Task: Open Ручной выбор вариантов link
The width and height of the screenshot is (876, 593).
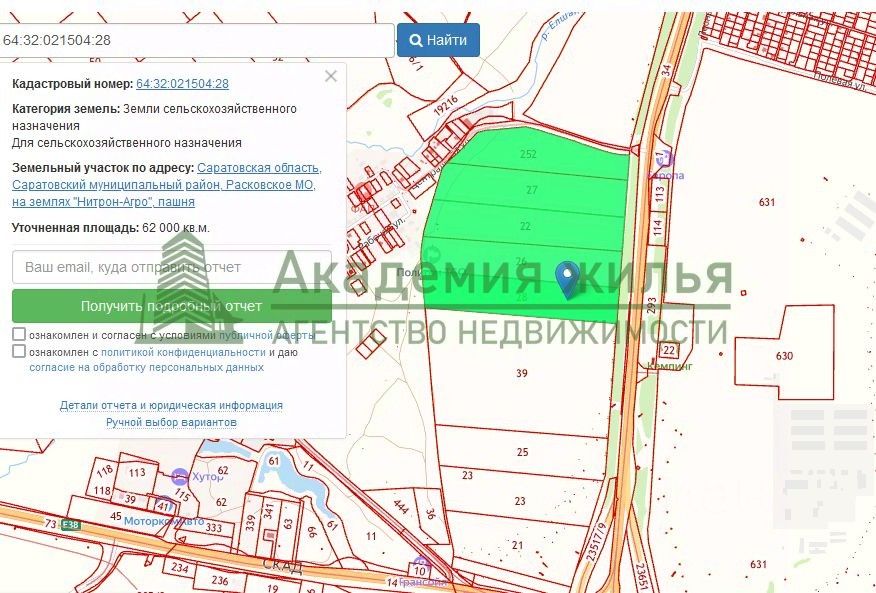Action: pyautogui.click(x=171, y=423)
